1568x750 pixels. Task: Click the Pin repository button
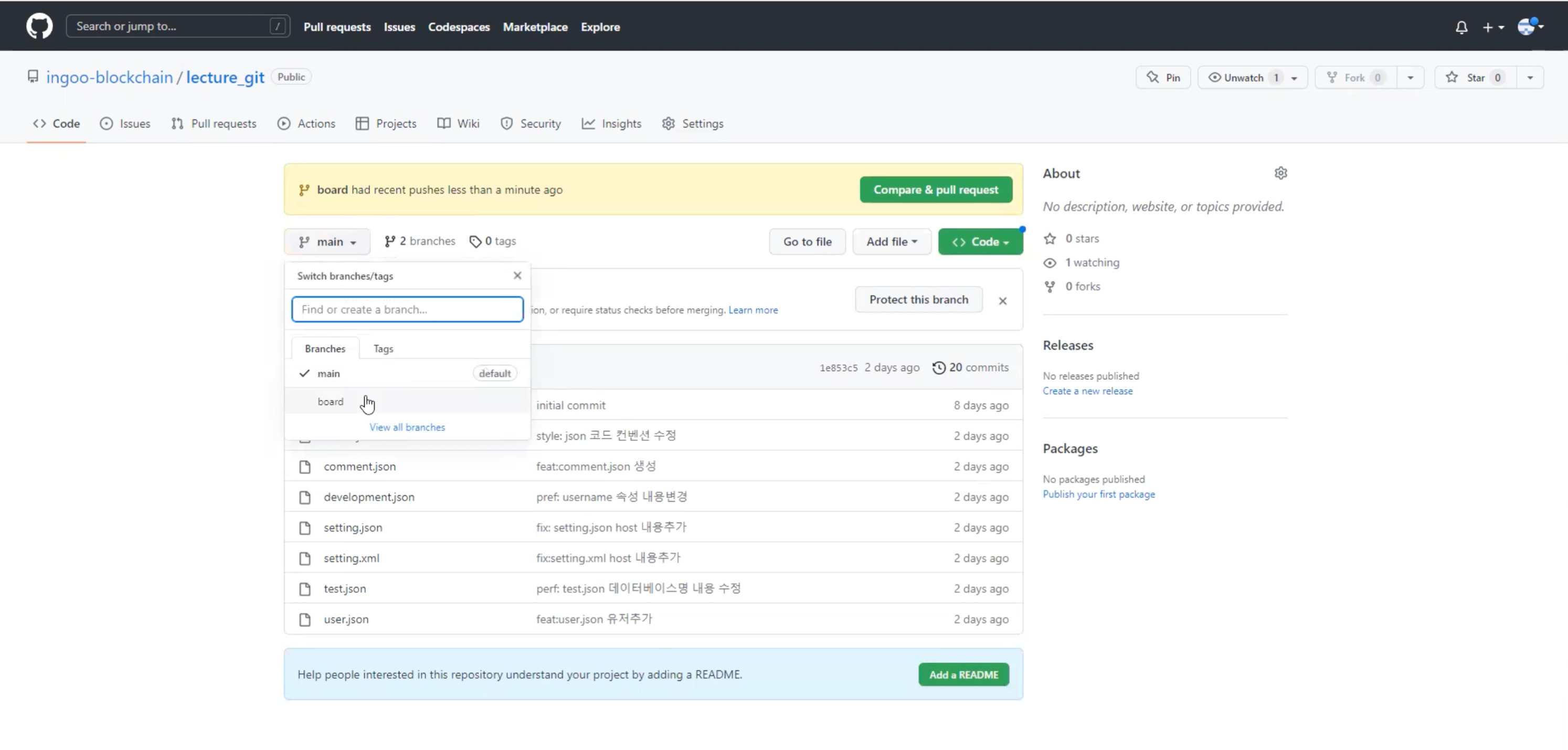1162,77
